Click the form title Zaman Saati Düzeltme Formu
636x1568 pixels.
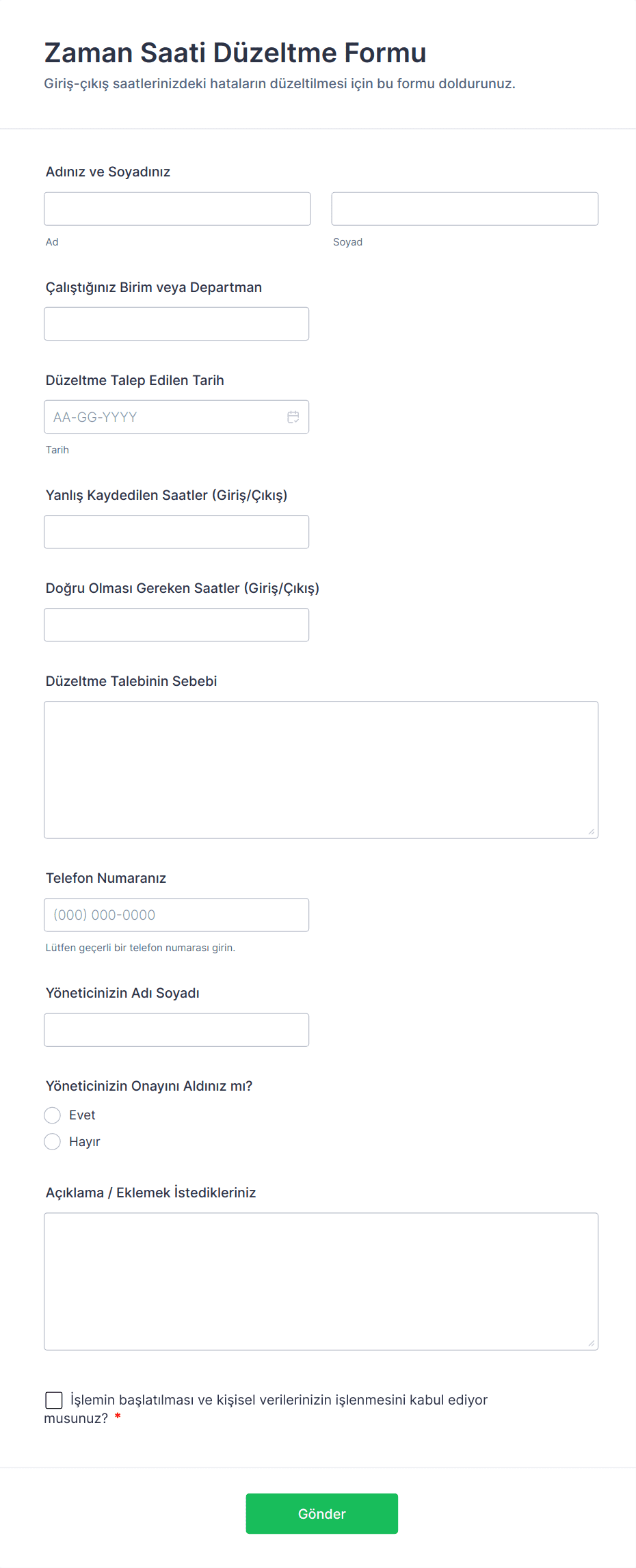coord(236,52)
